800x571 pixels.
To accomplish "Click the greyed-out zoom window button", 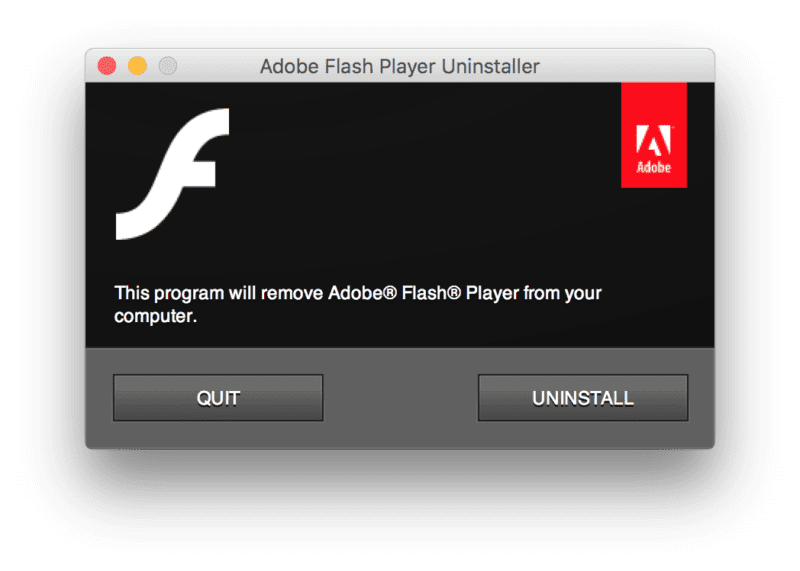I will point(168,66).
